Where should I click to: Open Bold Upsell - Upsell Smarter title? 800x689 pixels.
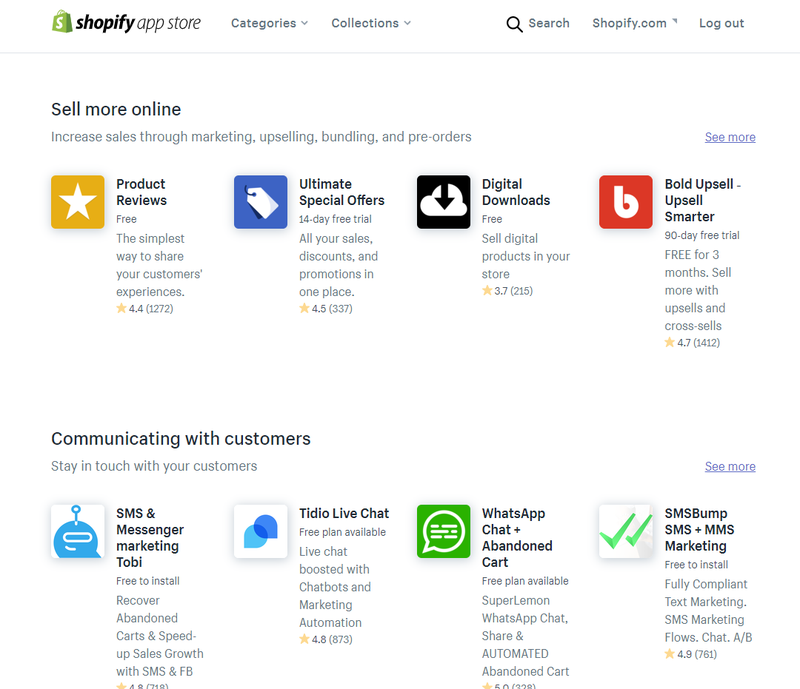[x=703, y=200]
